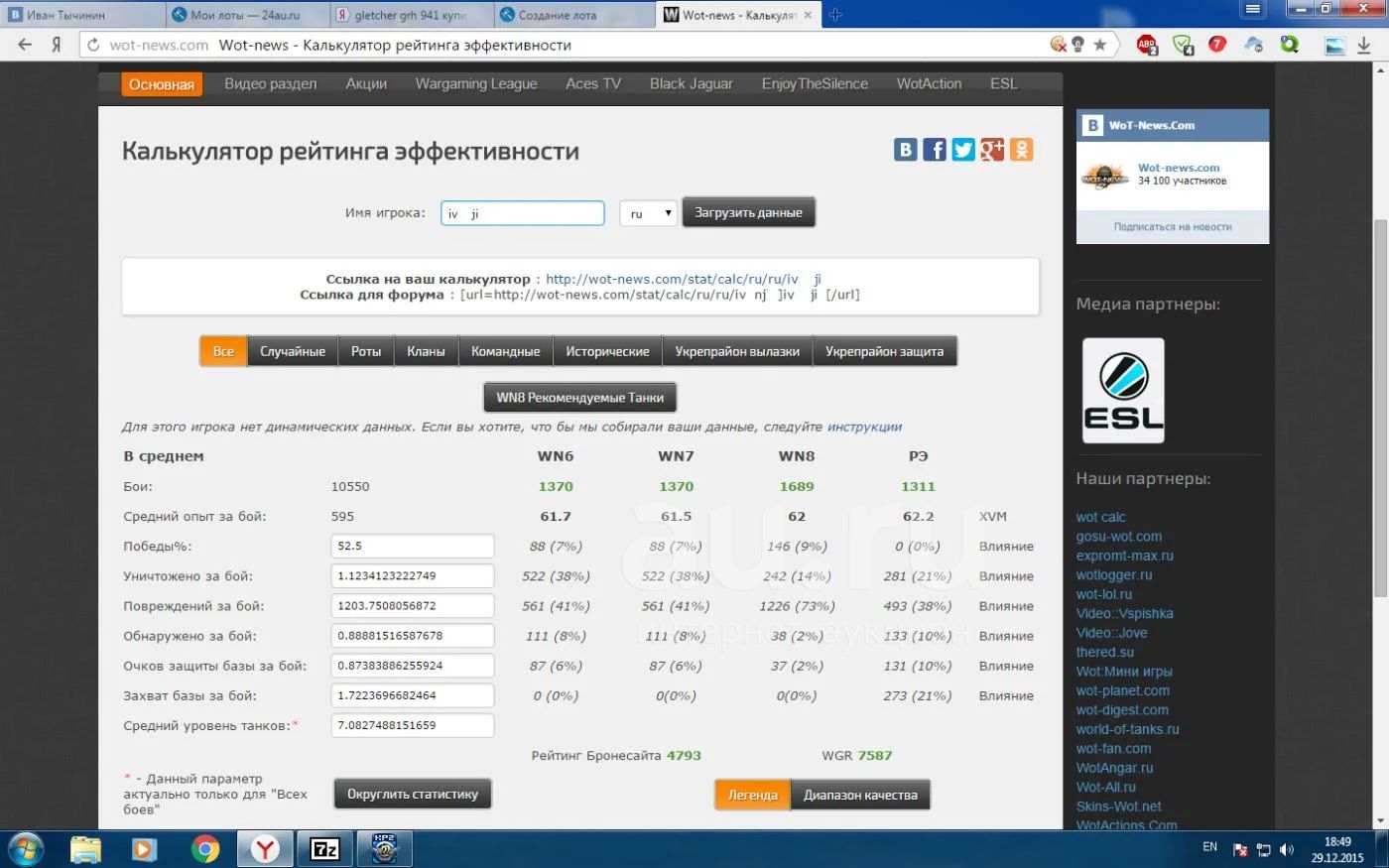Click WN8 Рекомендуемые Танки button
Screen dimensions: 1389x868
pos(579,398)
